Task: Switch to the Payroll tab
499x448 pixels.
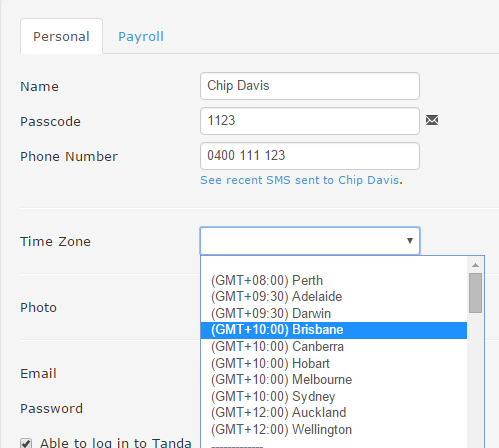Action: 141,36
